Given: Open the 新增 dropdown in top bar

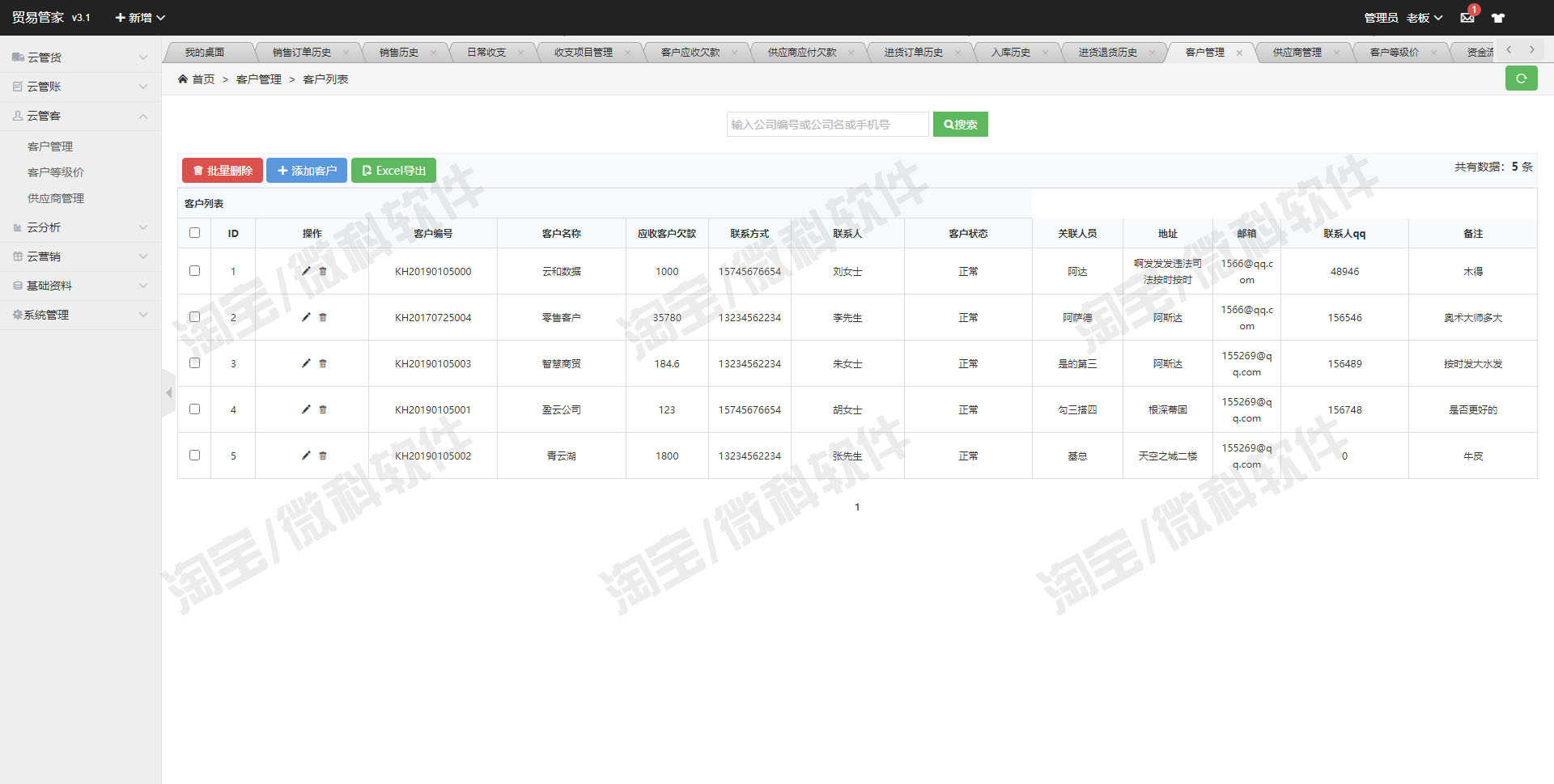Looking at the screenshot, I should (140, 18).
